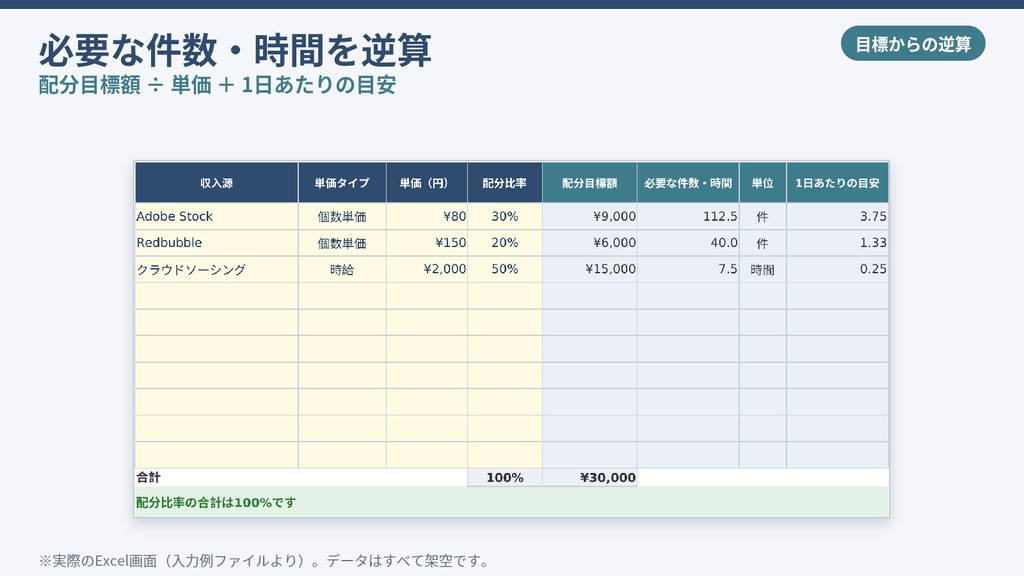Click the 7.5 required hours cell

688,269
